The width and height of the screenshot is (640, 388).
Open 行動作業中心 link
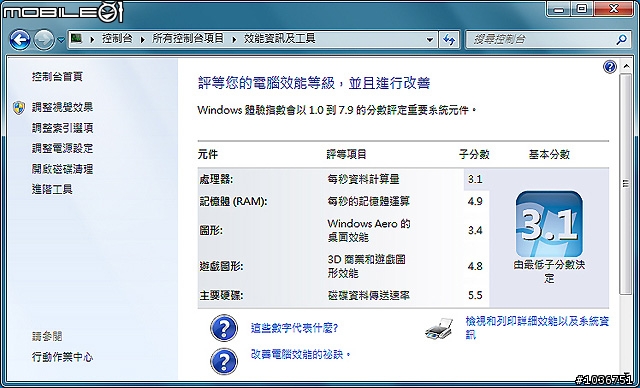pos(62,357)
